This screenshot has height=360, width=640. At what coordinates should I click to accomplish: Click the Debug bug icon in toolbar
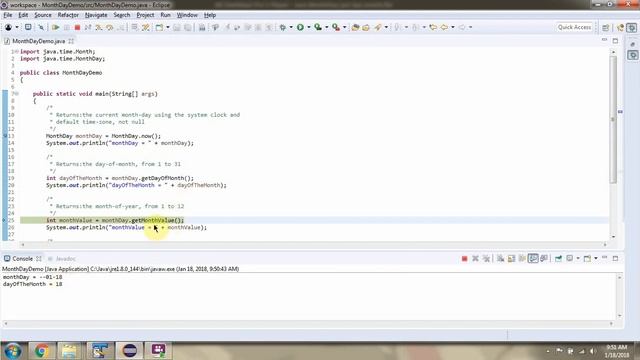click(282, 27)
